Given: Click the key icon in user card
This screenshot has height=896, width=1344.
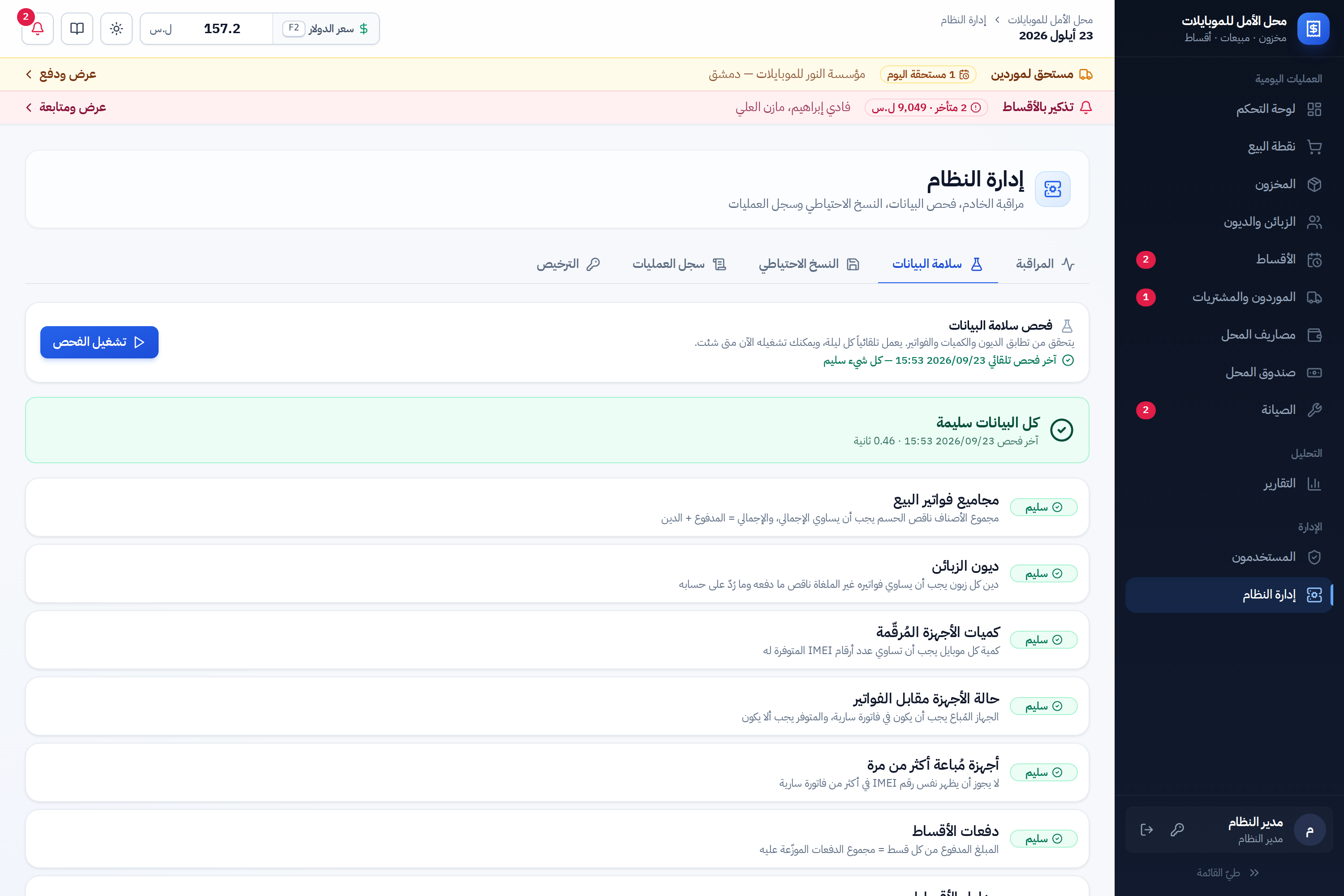Looking at the screenshot, I should [x=1177, y=830].
